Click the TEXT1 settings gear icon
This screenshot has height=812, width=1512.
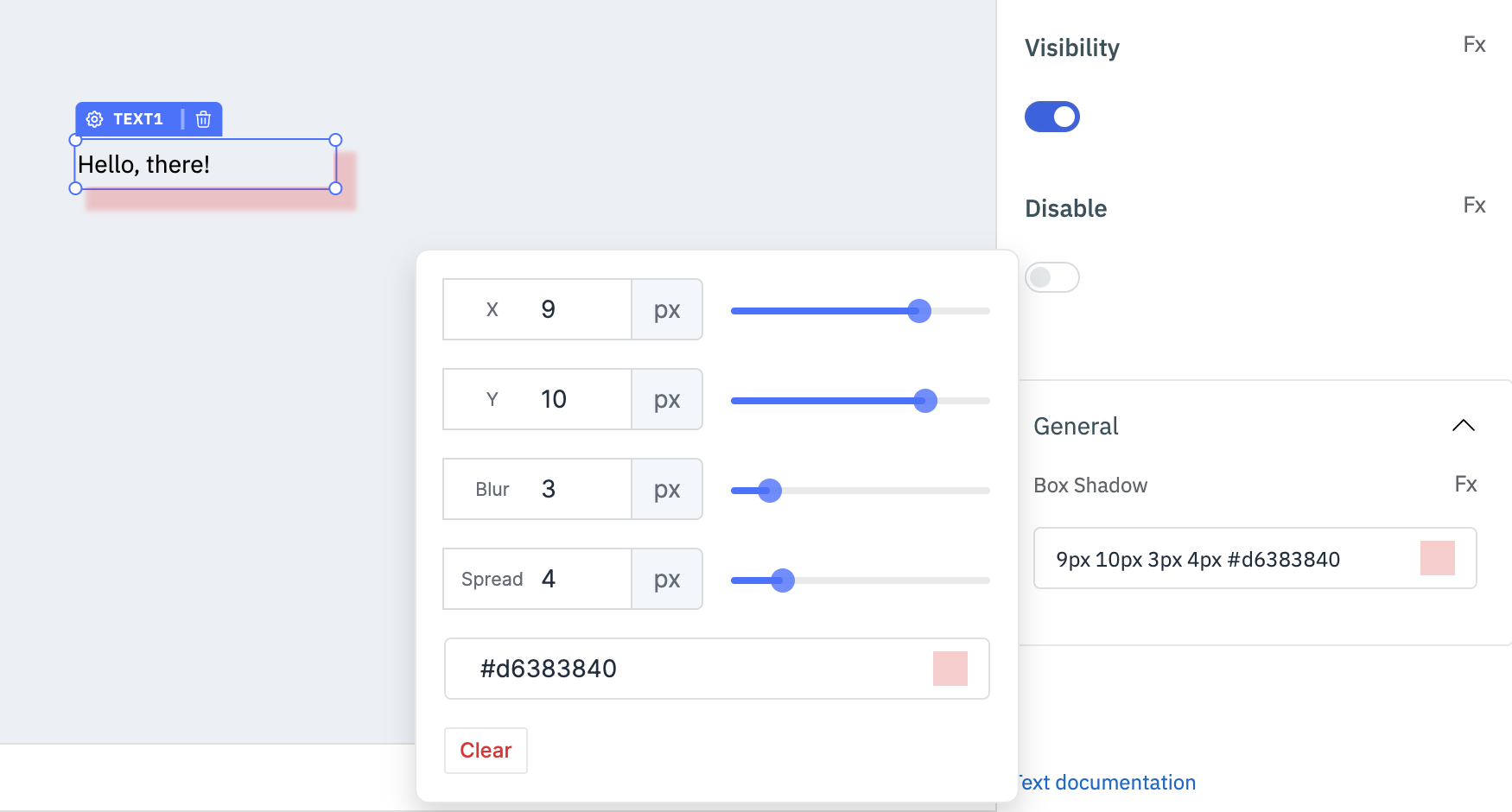coord(95,119)
